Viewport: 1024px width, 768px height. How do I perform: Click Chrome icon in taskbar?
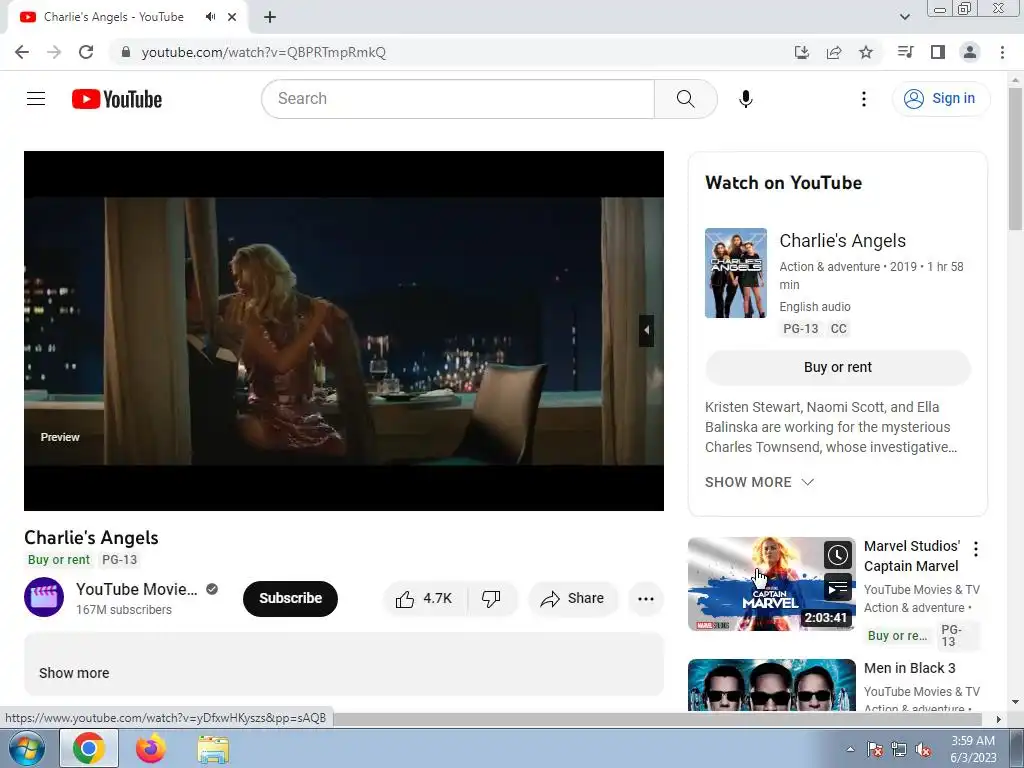click(x=89, y=748)
